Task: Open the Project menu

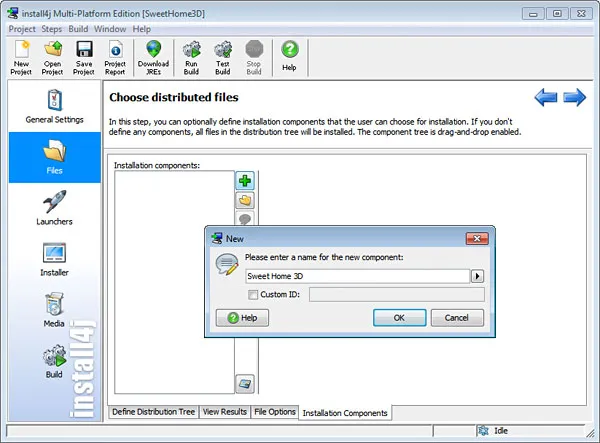Action: pos(22,29)
